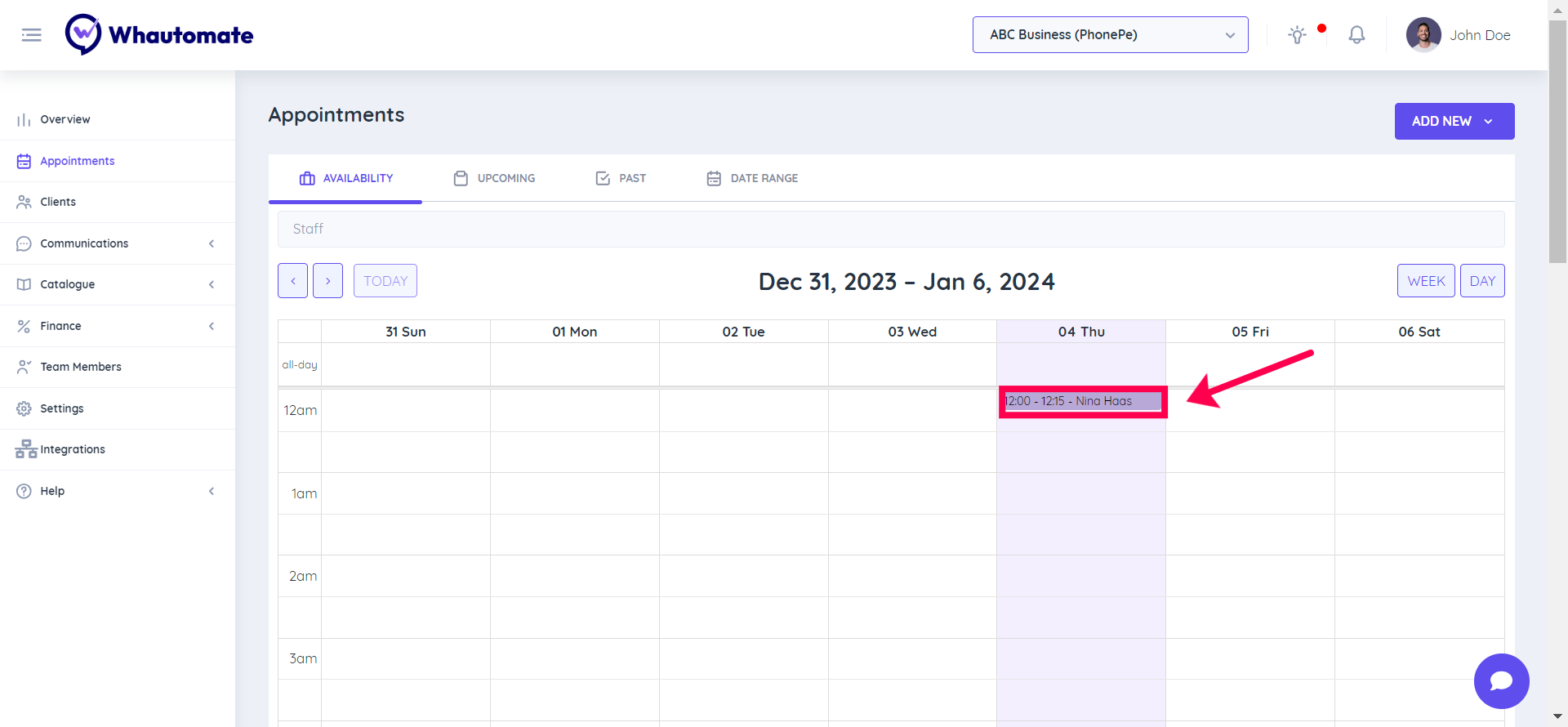Go to the next week
Screen dimensions: 1568x727
tap(327, 281)
